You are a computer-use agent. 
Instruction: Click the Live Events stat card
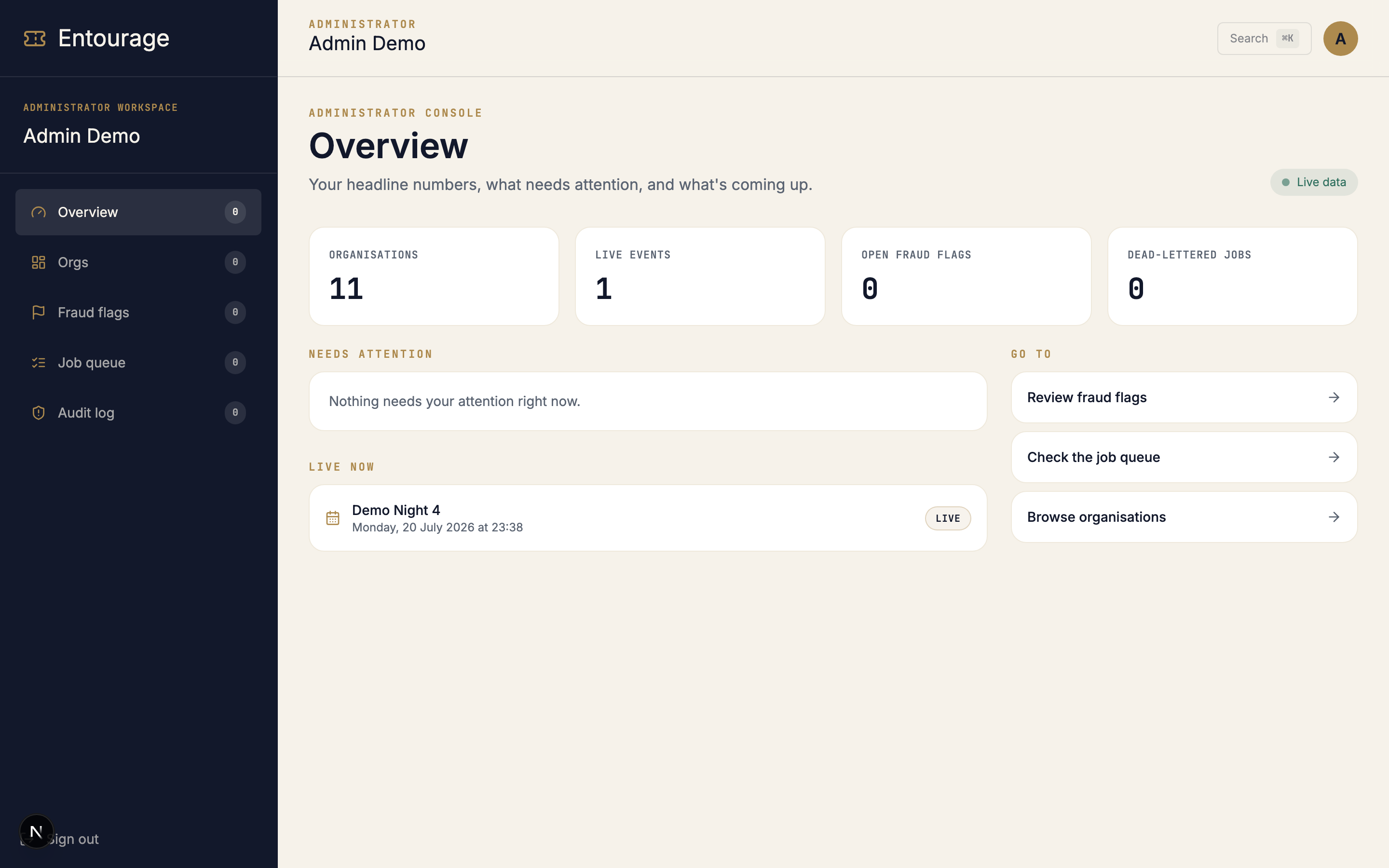pos(700,276)
